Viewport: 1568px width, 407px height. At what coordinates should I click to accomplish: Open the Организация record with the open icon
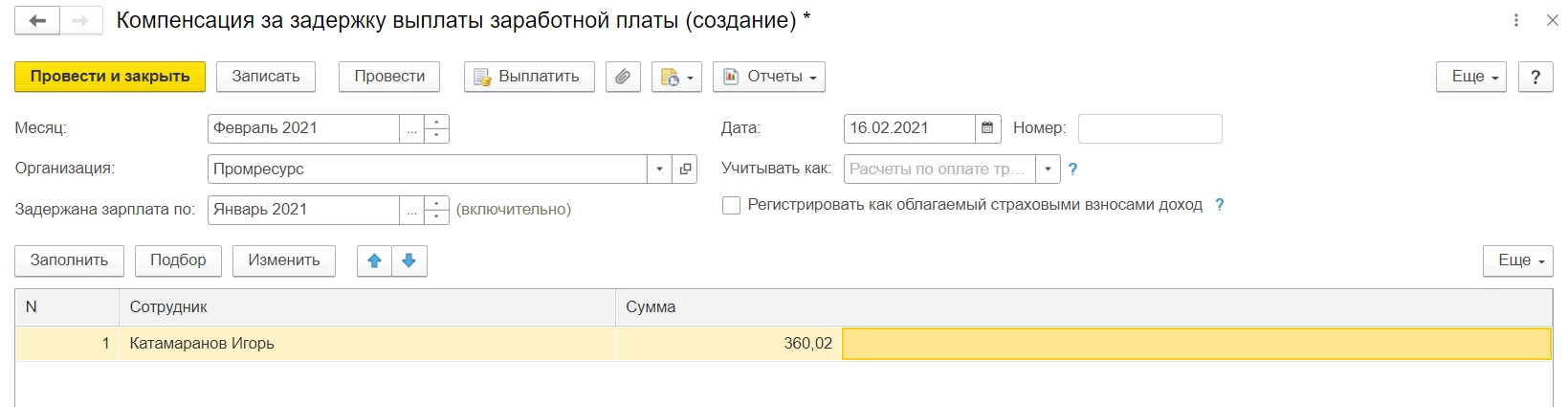coord(685,170)
